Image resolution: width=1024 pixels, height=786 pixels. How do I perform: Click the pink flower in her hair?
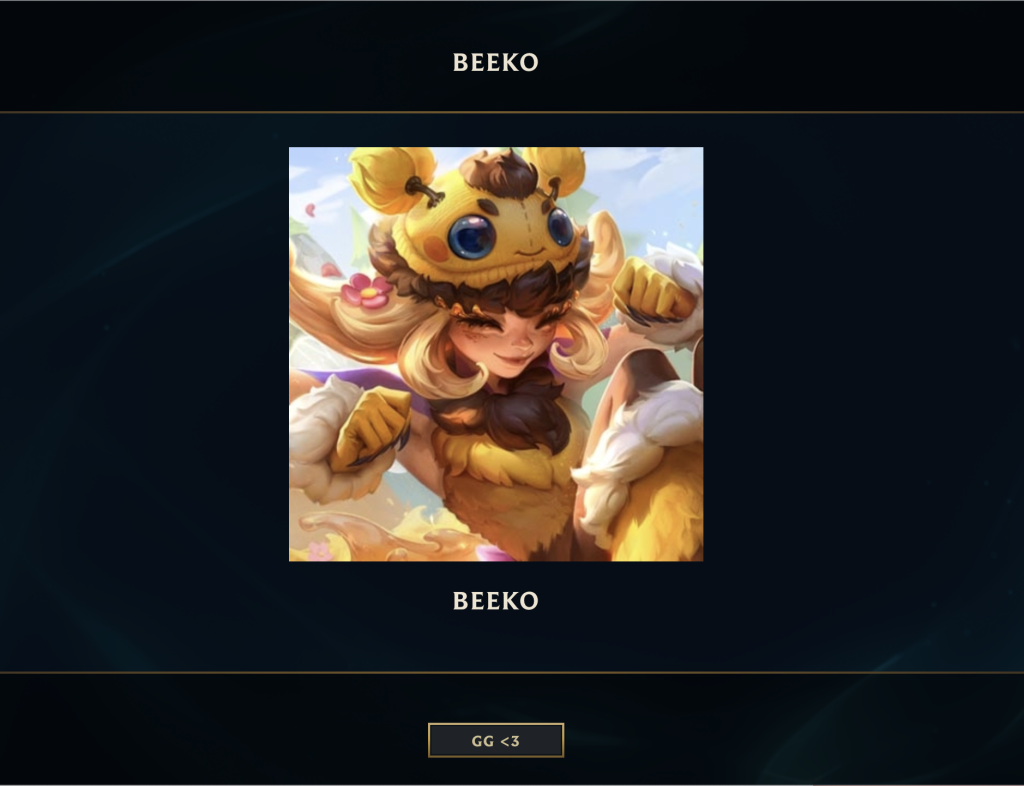pos(366,291)
